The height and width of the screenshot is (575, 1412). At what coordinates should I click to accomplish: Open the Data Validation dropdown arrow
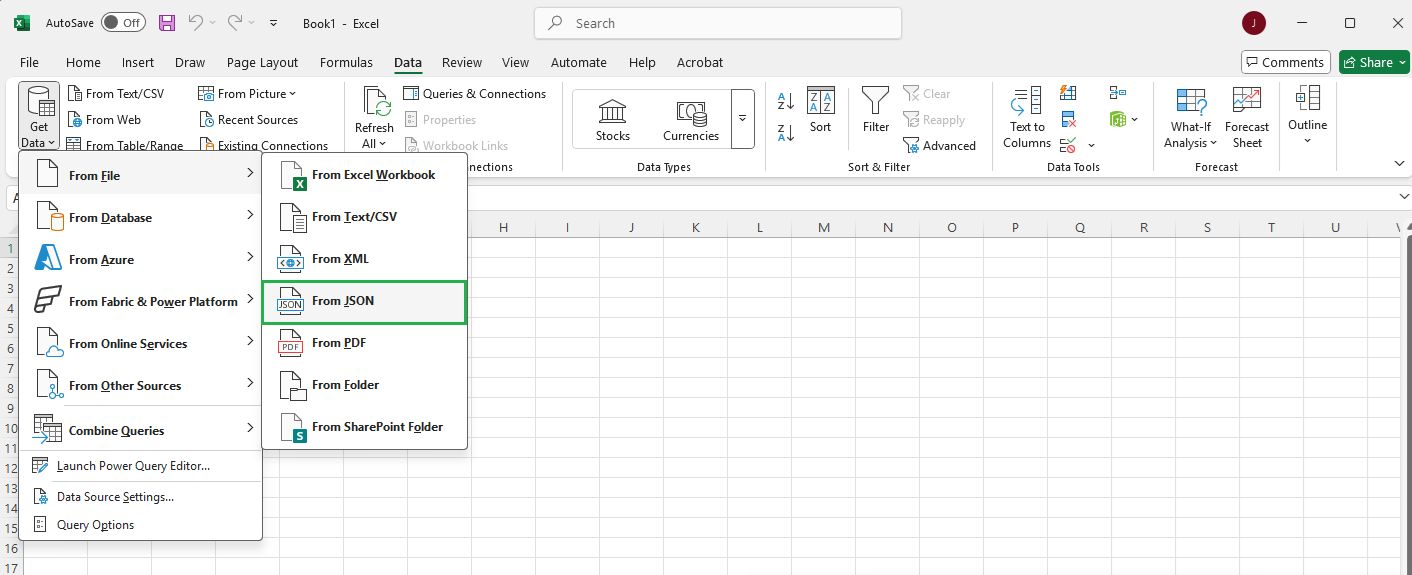point(1091,146)
